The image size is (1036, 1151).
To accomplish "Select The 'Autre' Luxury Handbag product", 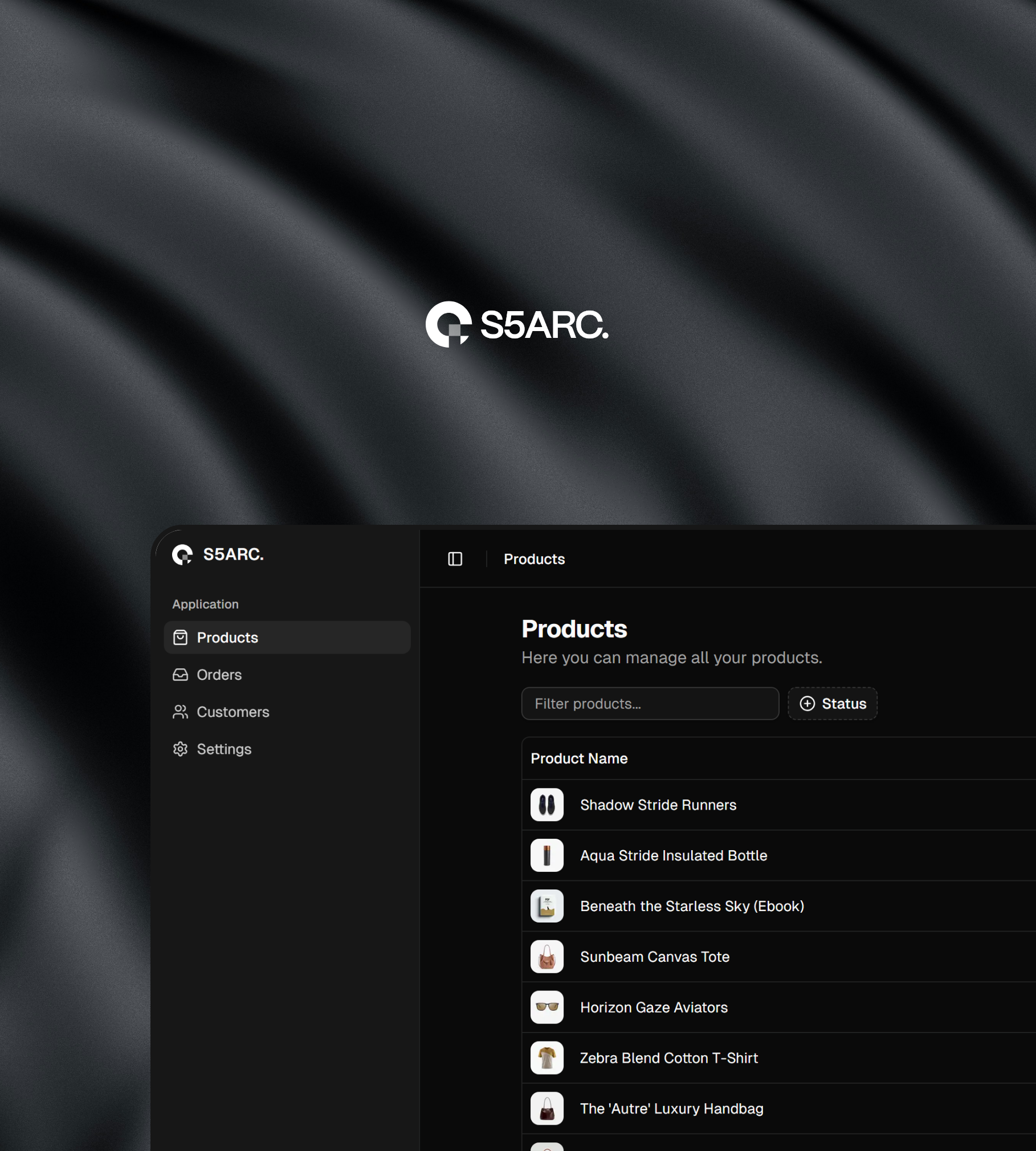I will [672, 1109].
